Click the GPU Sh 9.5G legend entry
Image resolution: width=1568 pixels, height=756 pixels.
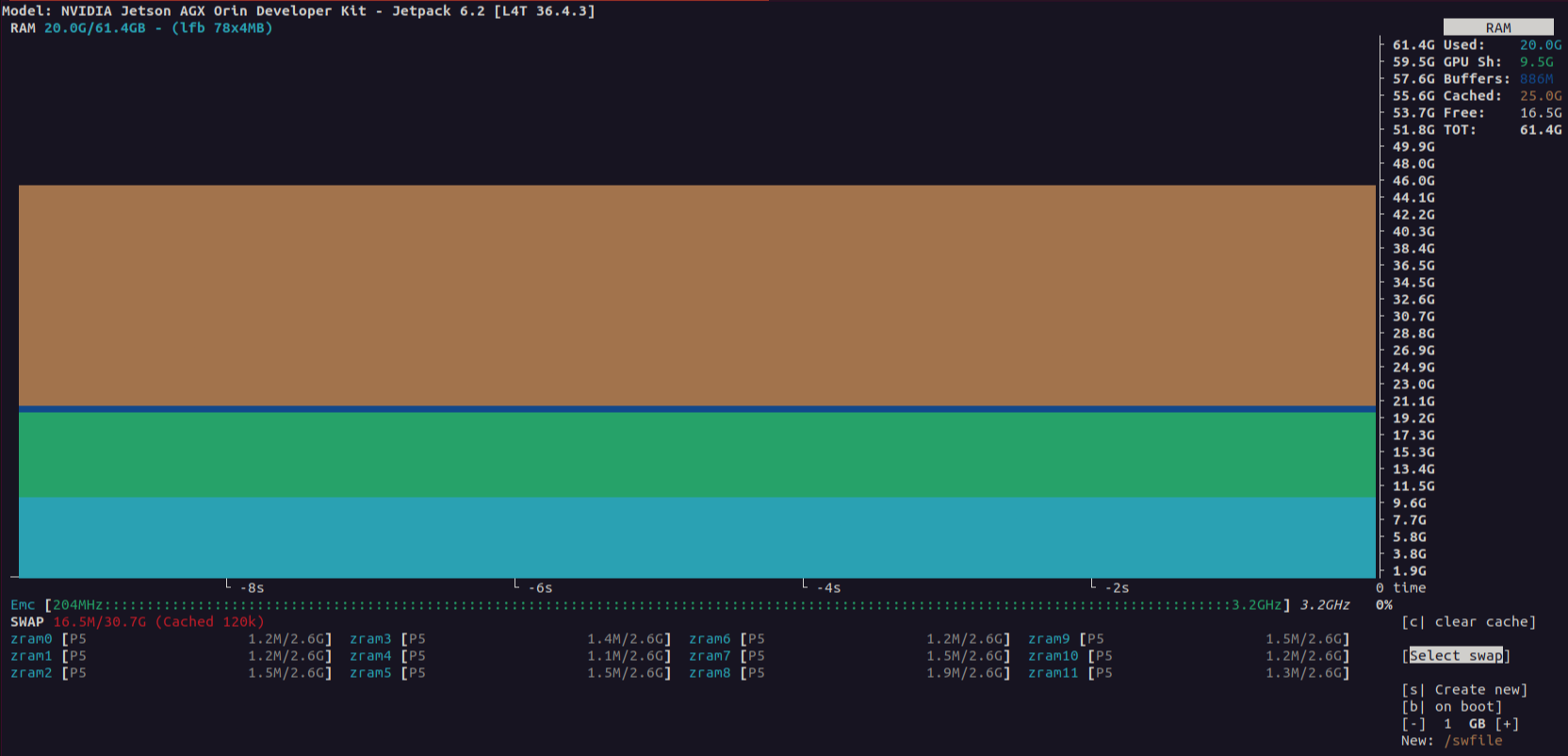click(1498, 61)
